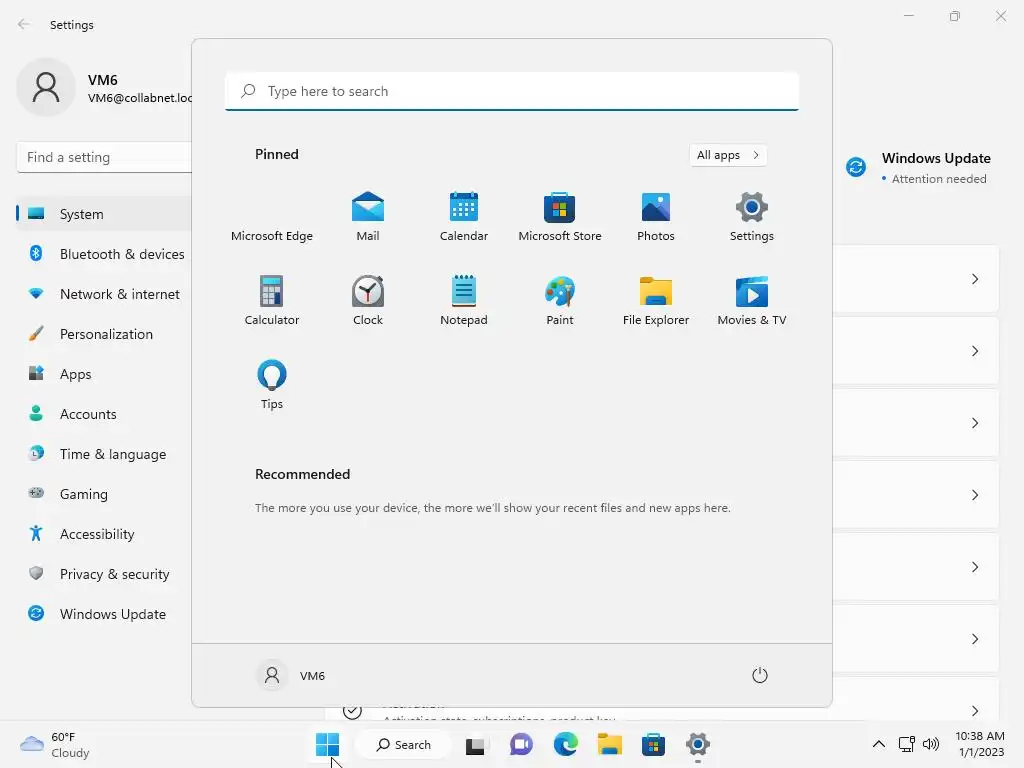Click the power button in Start menu

[760, 675]
